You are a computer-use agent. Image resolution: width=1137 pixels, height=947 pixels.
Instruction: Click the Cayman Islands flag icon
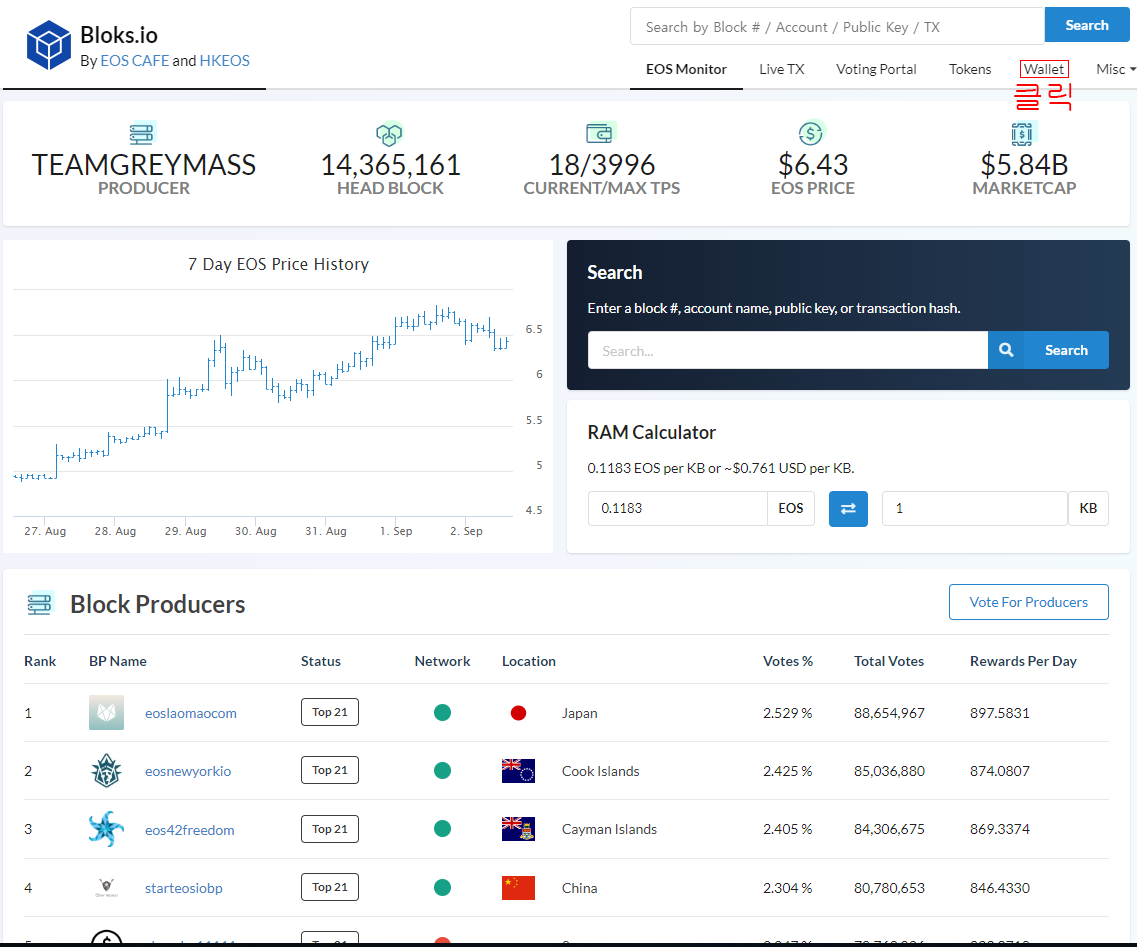pos(518,829)
